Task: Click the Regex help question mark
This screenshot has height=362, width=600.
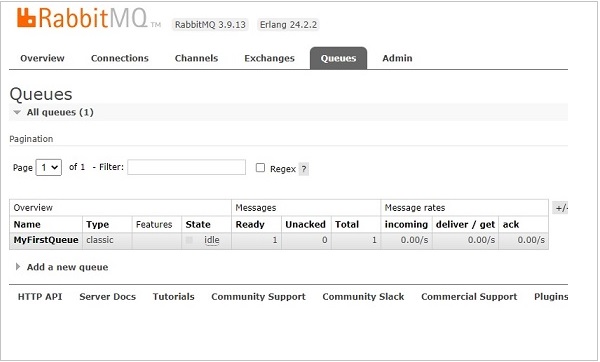Action: click(x=303, y=169)
